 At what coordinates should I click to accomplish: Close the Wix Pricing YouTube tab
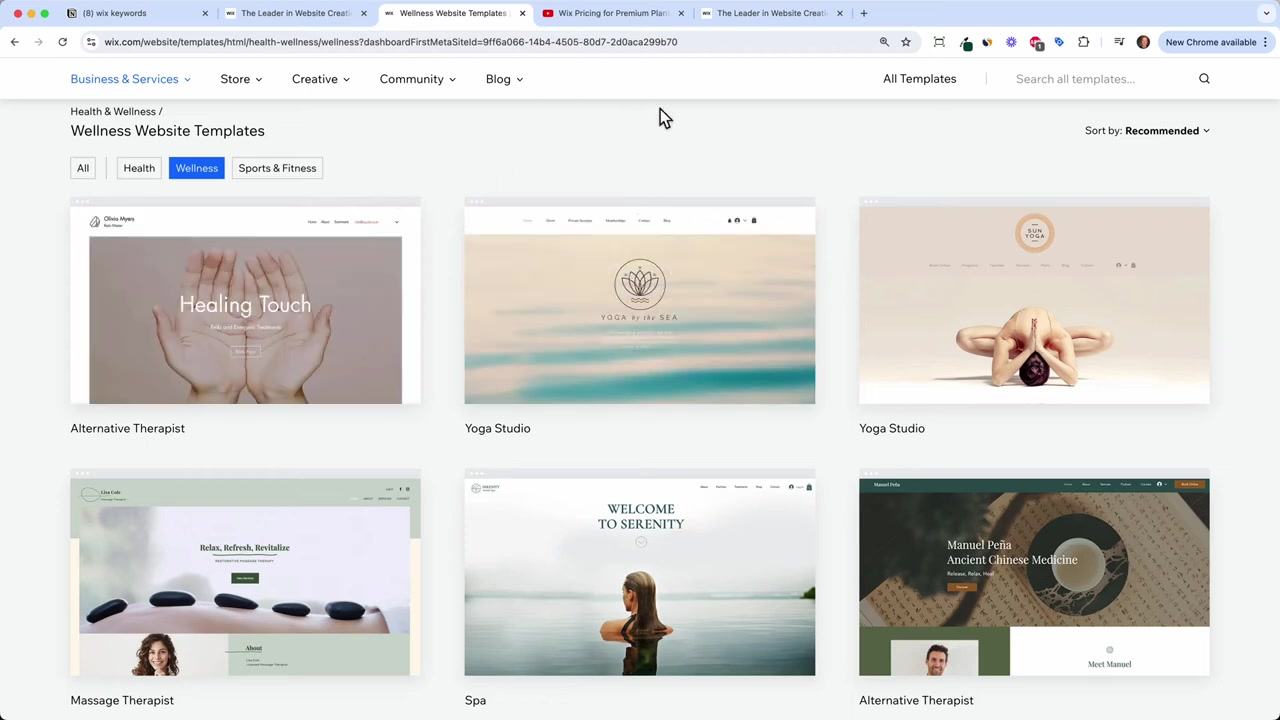[x=681, y=13]
